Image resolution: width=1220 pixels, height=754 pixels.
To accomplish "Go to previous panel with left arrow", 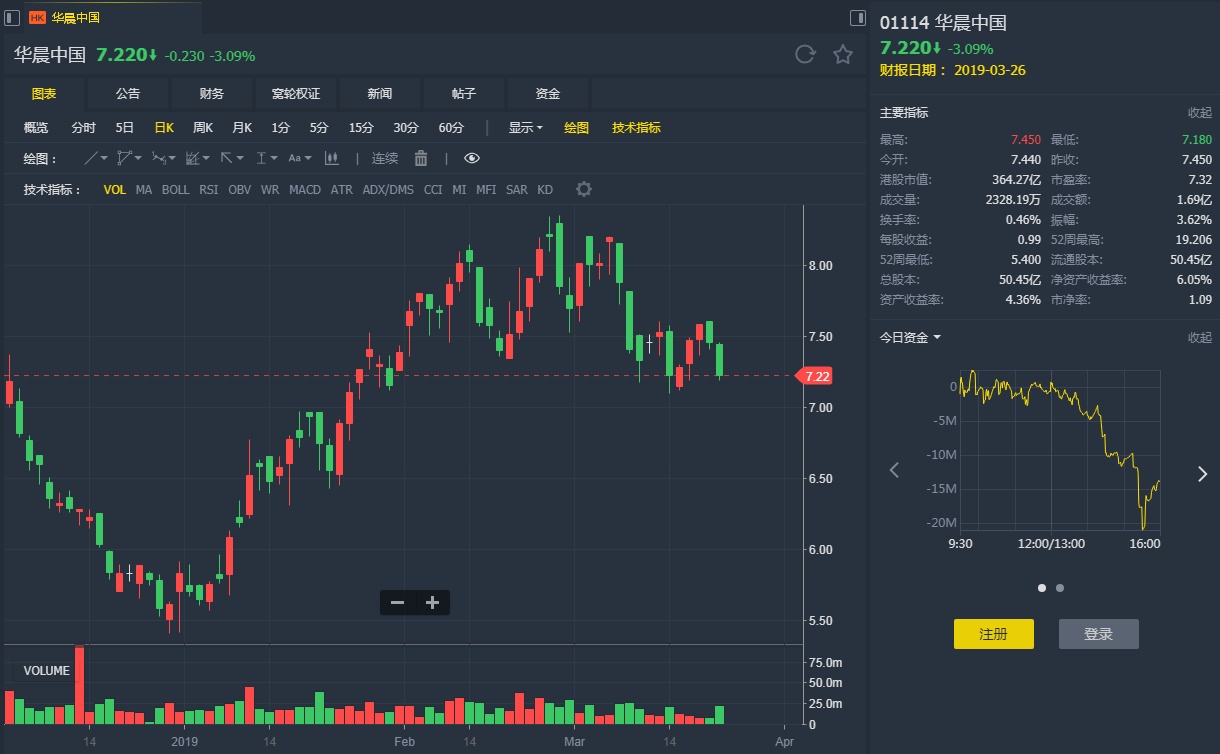I will 895,470.
